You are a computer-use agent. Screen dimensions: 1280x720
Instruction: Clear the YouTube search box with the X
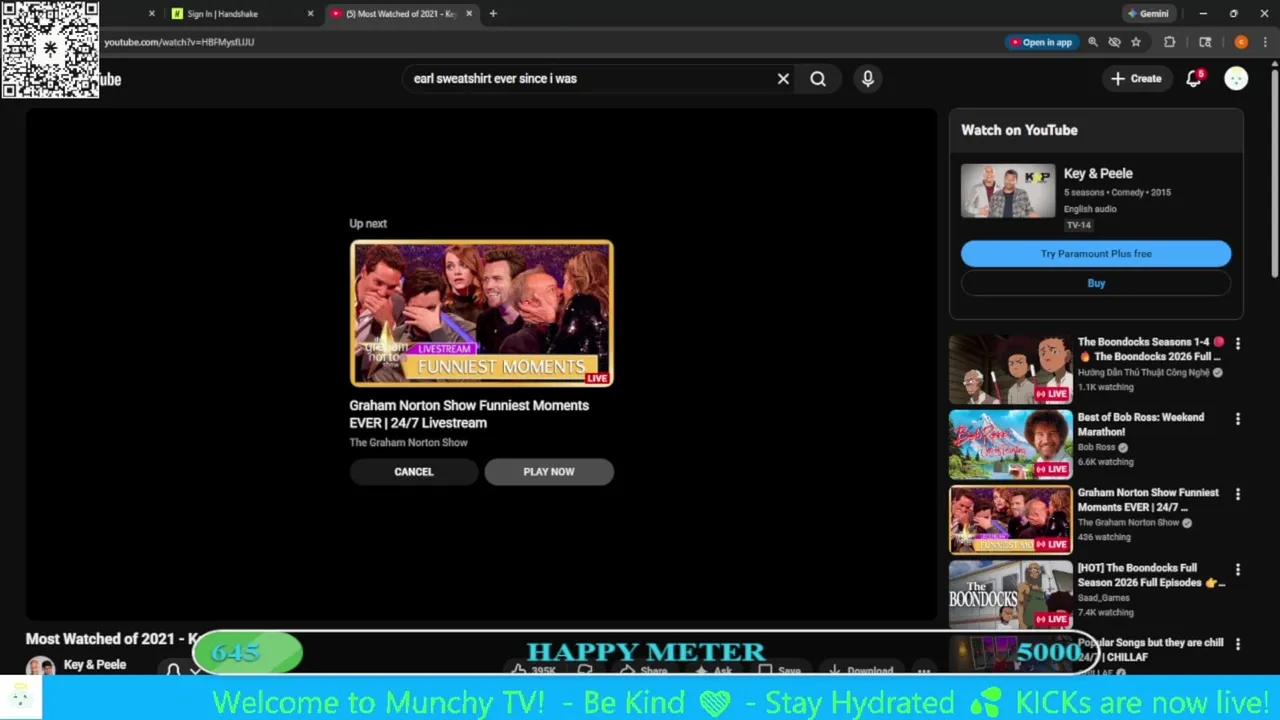(x=783, y=79)
